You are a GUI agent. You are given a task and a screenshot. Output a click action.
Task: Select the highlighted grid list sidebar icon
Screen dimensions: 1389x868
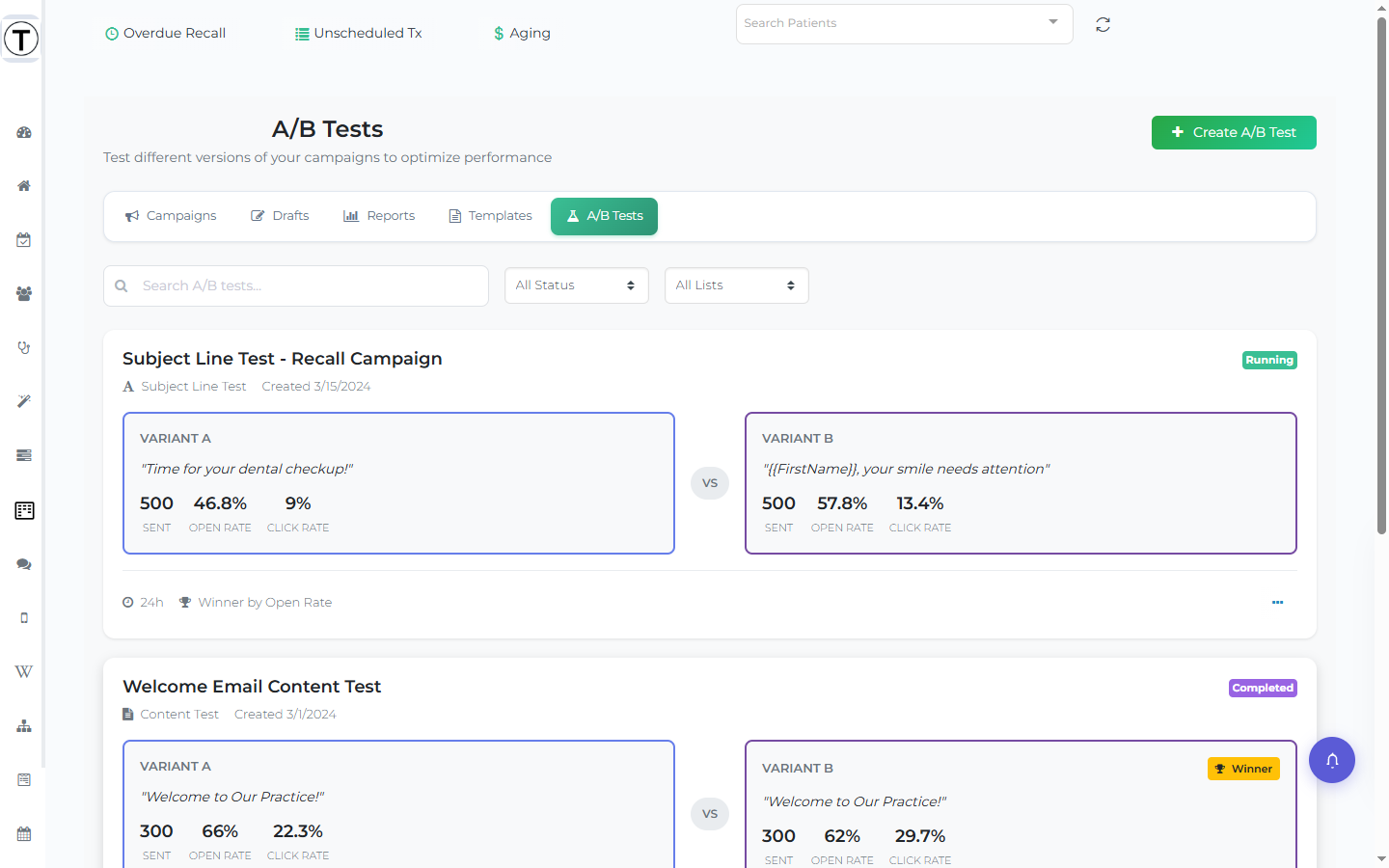click(24, 510)
